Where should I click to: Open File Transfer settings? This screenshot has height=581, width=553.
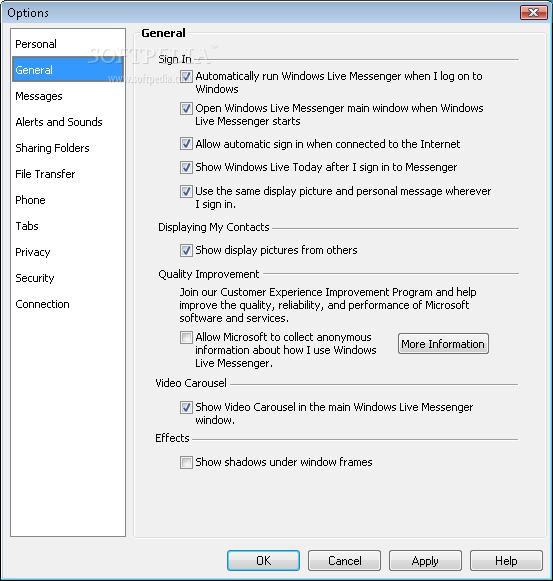(67, 174)
